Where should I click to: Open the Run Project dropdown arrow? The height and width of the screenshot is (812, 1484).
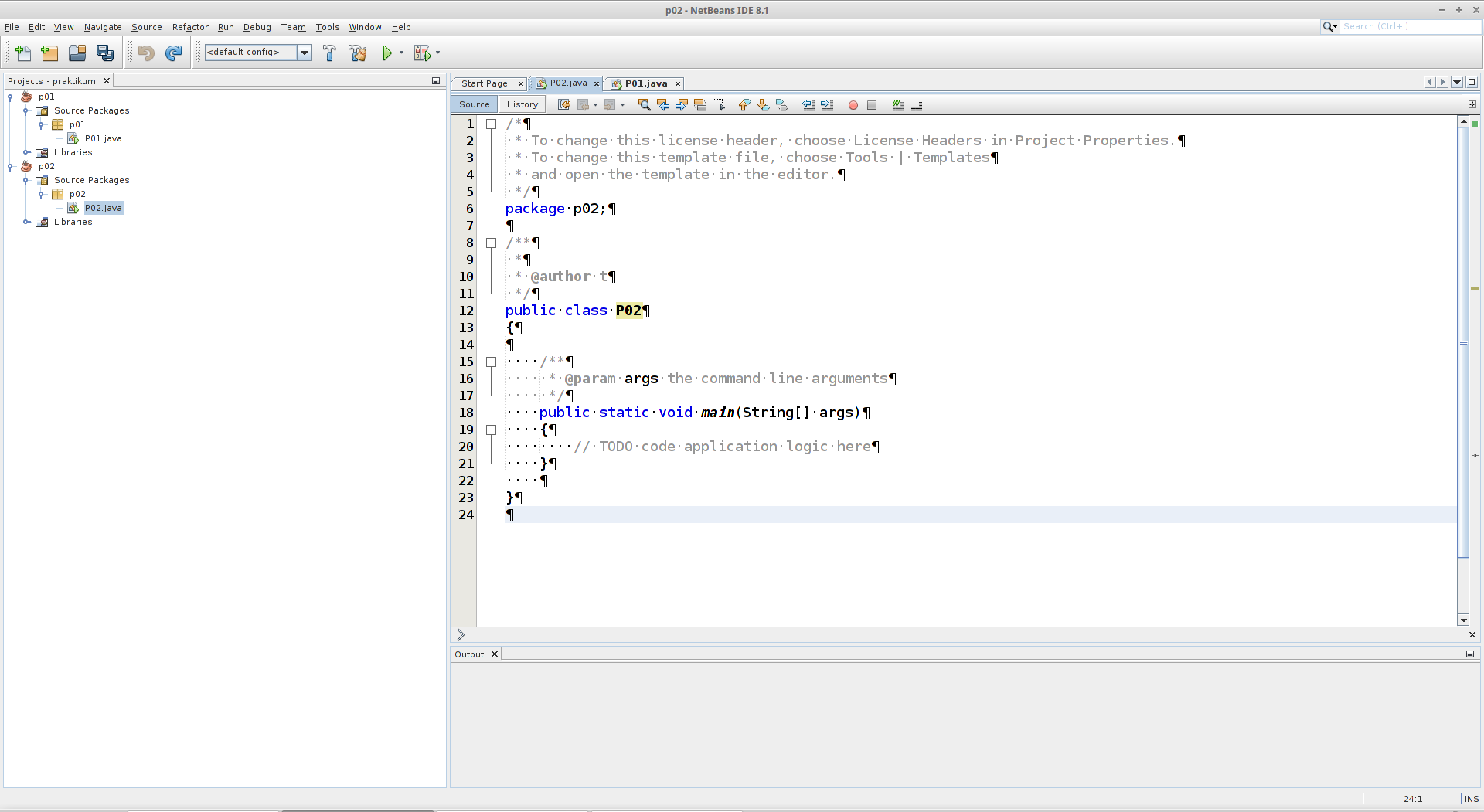pyautogui.click(x=401, y=53)
